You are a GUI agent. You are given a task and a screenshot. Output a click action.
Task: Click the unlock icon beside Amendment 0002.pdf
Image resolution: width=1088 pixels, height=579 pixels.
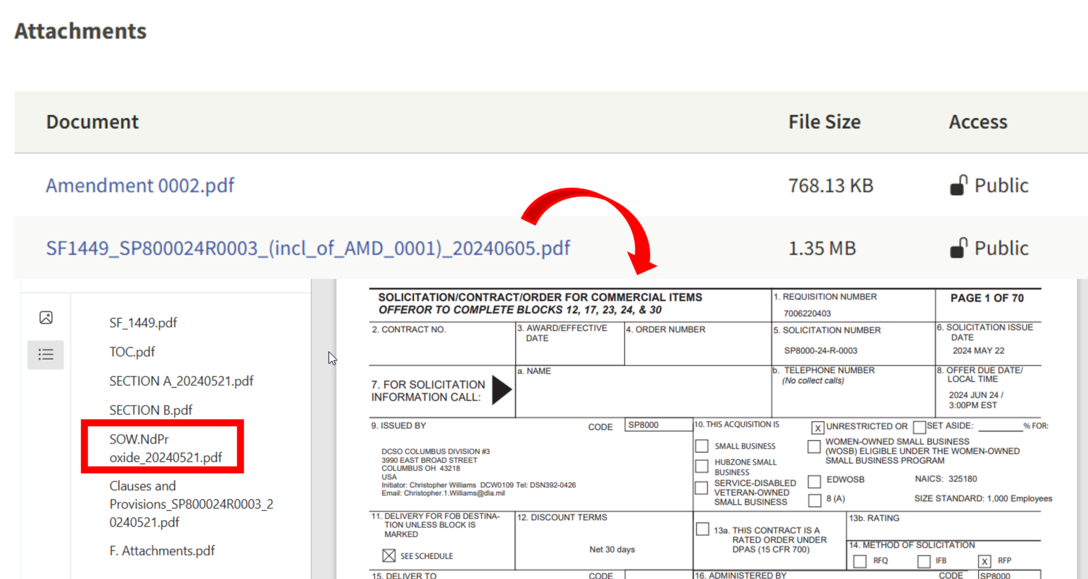click(959, 185)
